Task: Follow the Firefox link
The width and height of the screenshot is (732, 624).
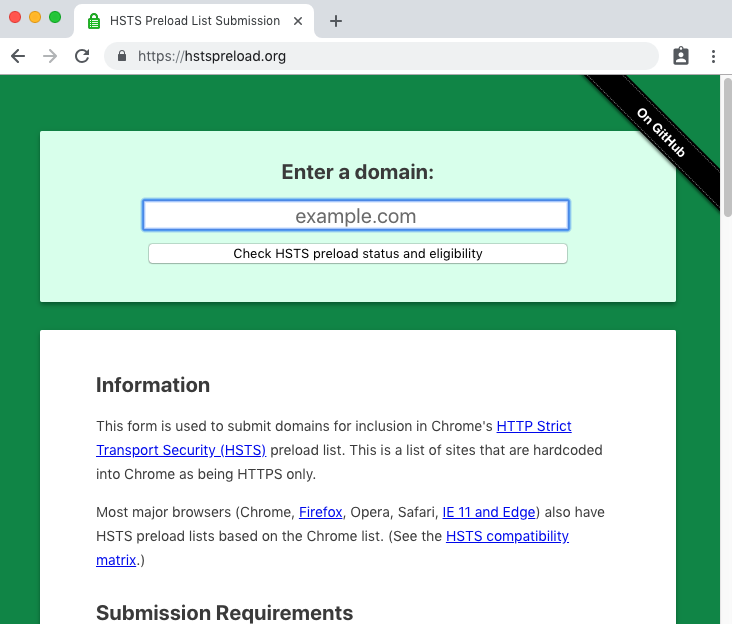Action: [x=320, y=512]
